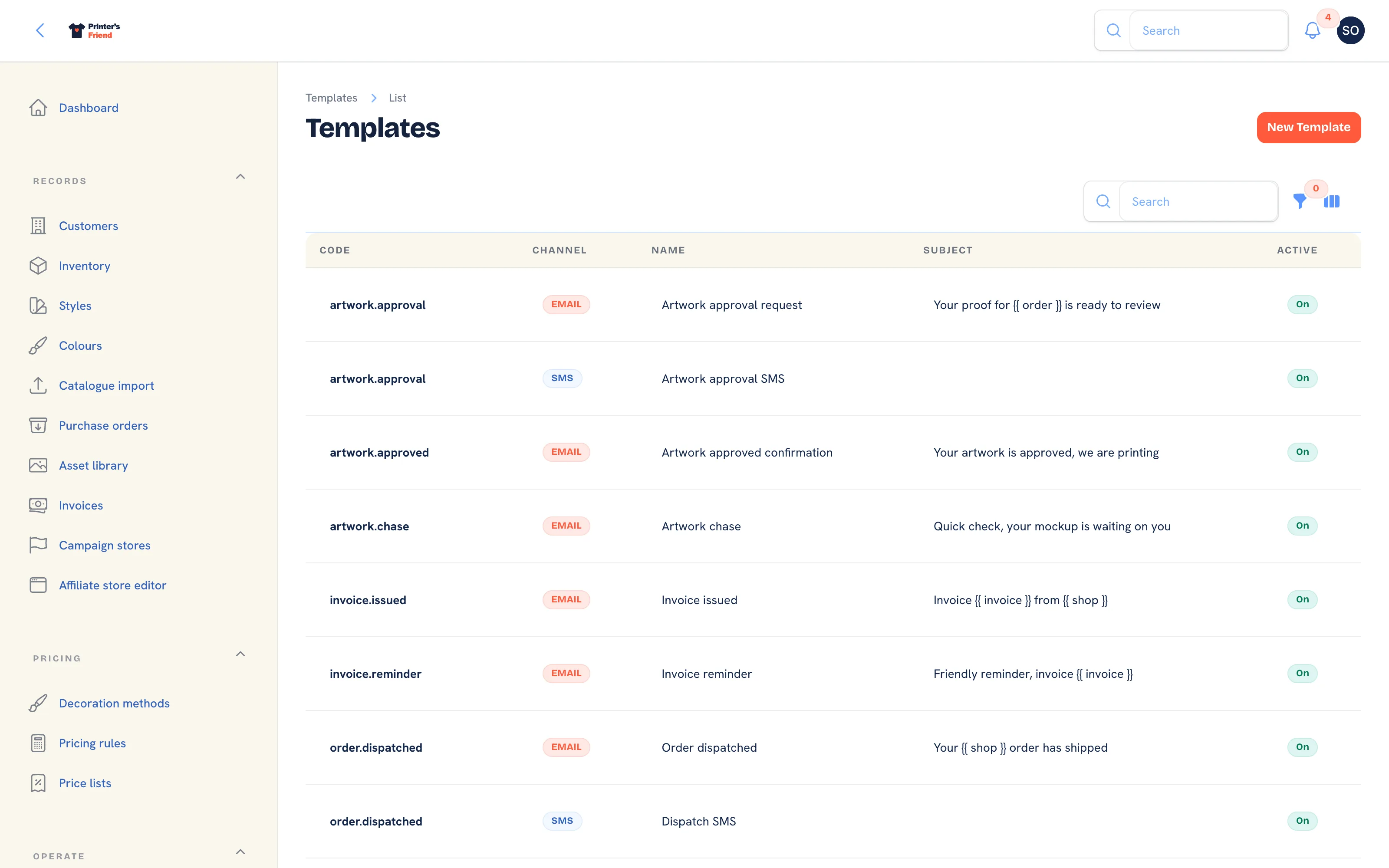The height and width of the screenshot is (868, 1389).
Task: Click the magnifier icon in the header search
Action: pos(1113,30)
